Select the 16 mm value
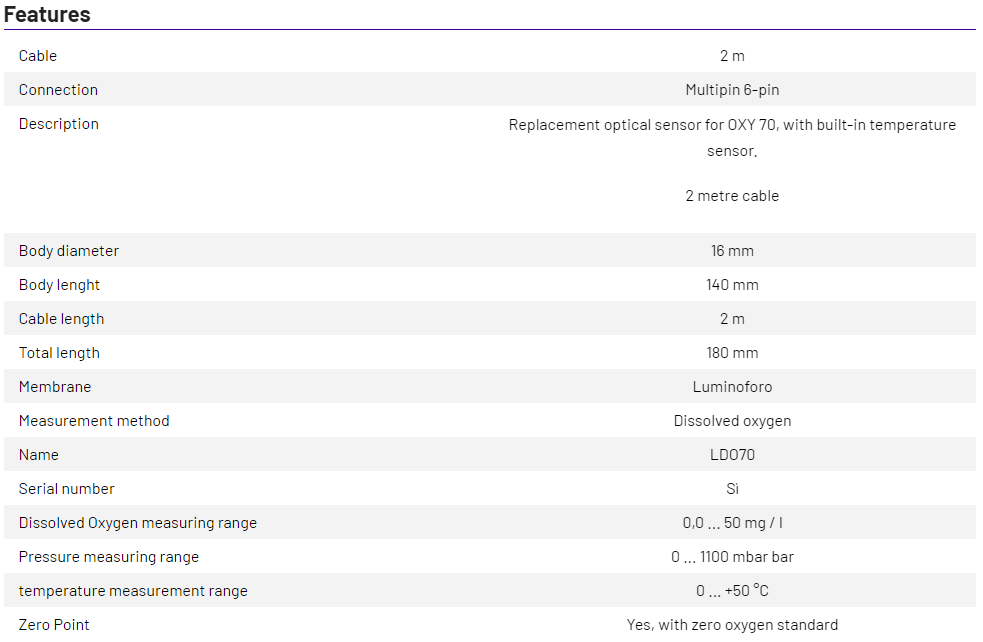 pos(732,251)
